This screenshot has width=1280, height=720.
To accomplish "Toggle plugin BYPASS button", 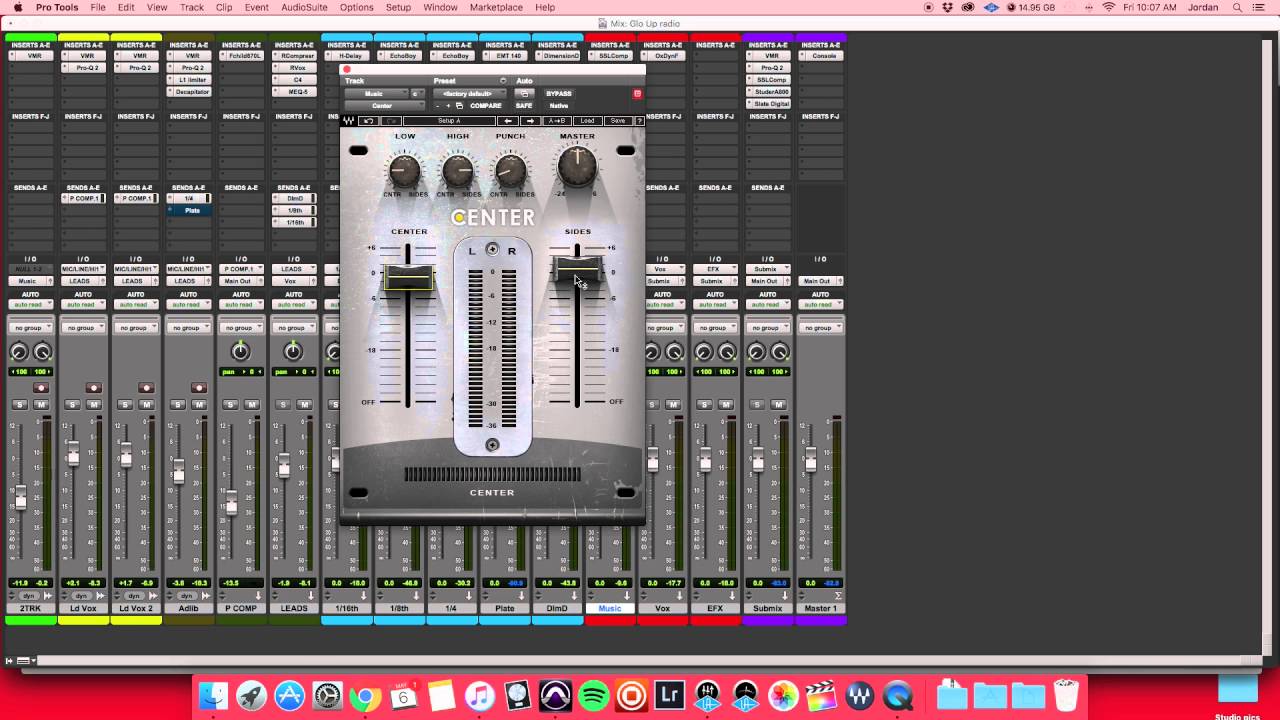I will (559, 94).
